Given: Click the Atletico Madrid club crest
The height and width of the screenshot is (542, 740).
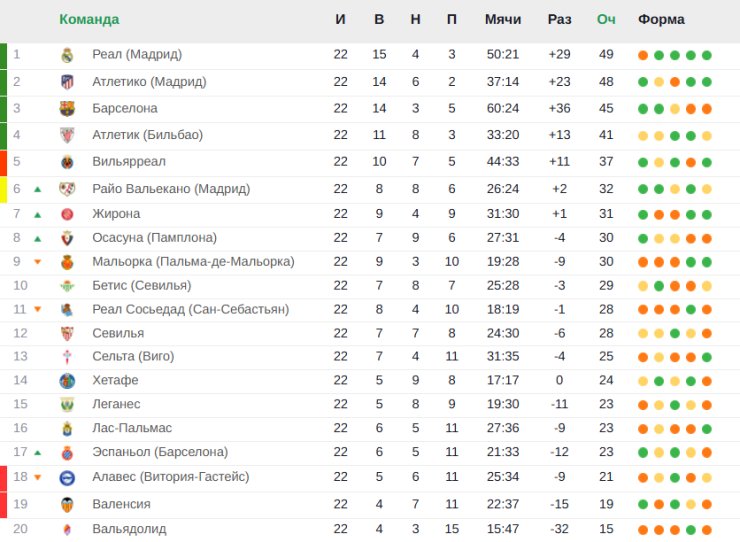Looking at the screenshot, I should pyautogui.click(x=67, y=82).
